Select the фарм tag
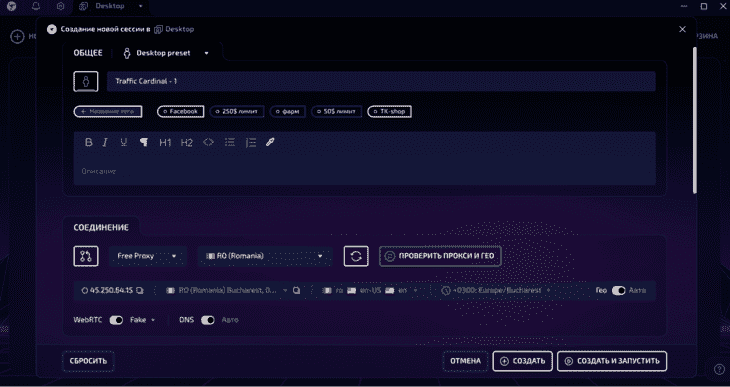Screen dimensions: 730x387 [287, 112]
